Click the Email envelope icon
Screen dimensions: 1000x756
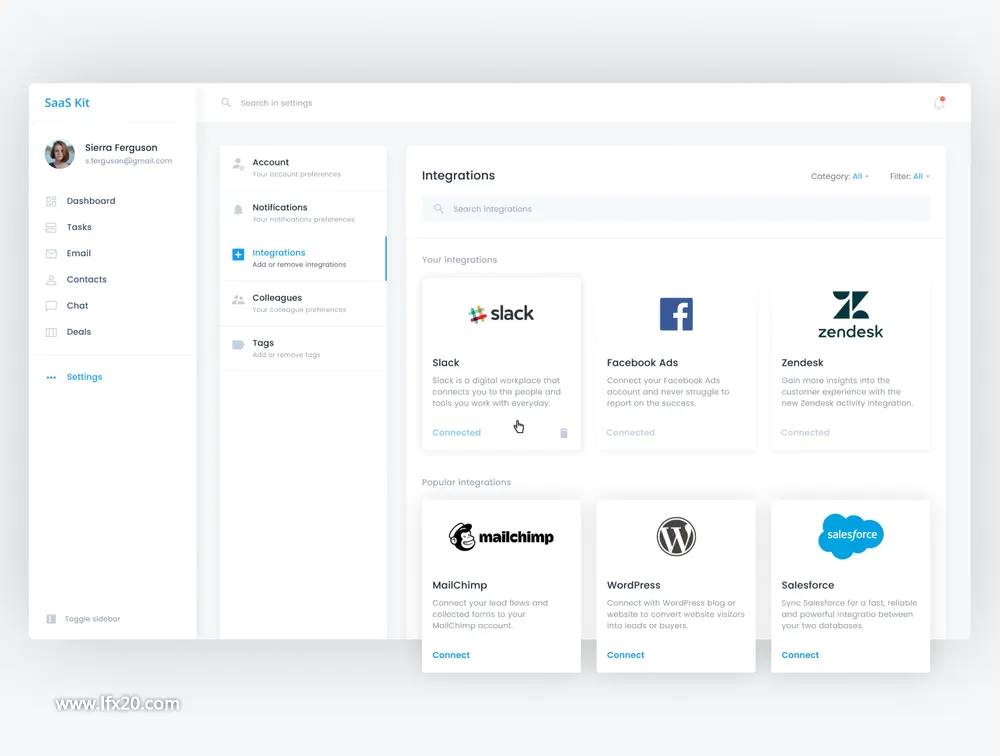tap(51, 254)
